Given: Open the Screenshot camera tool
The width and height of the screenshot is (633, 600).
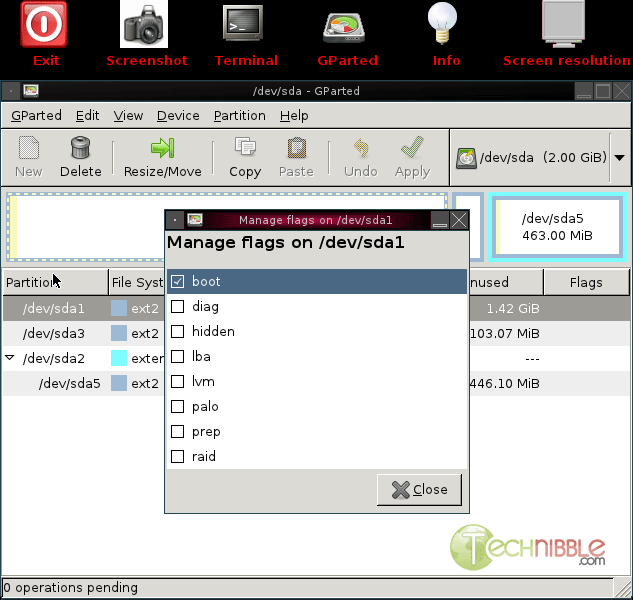Looking at the screenshot, I should (x=144, y=24).
